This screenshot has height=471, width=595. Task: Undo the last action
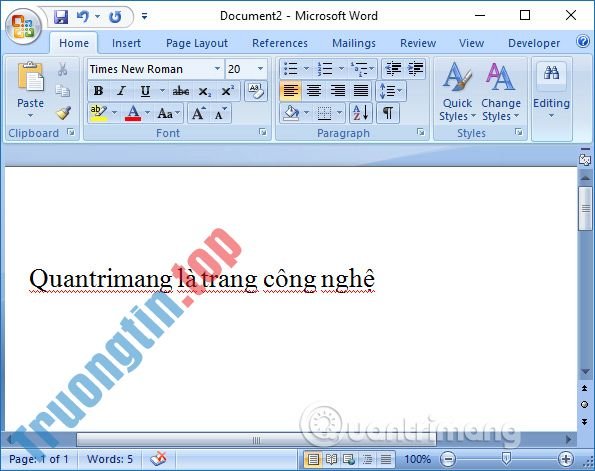83,16
